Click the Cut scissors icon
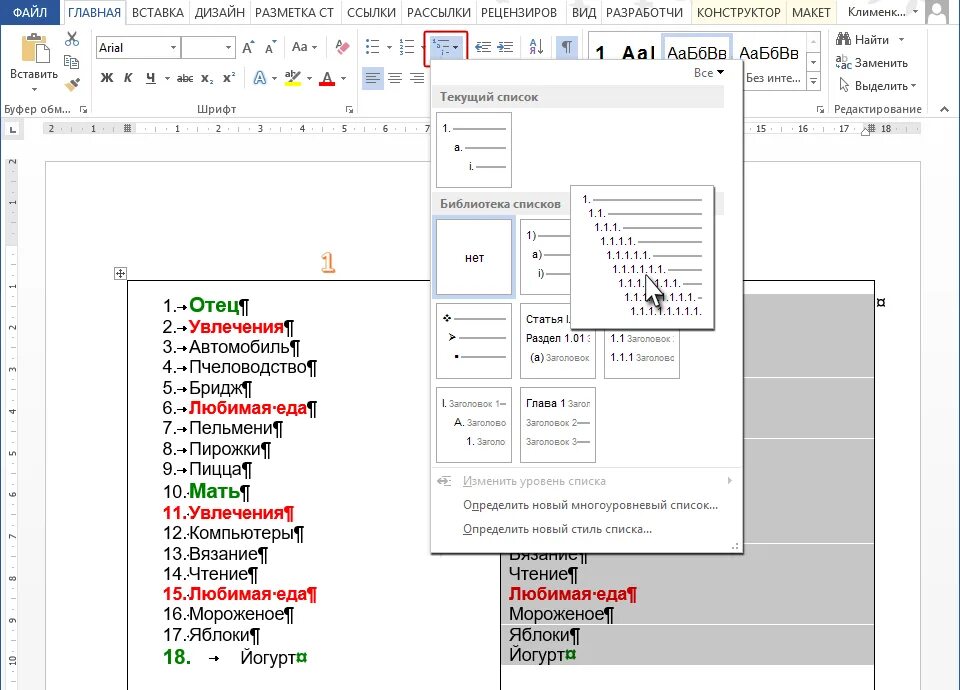Image resolution: width=960 pixels, height=690 pixels. (72, 39)
